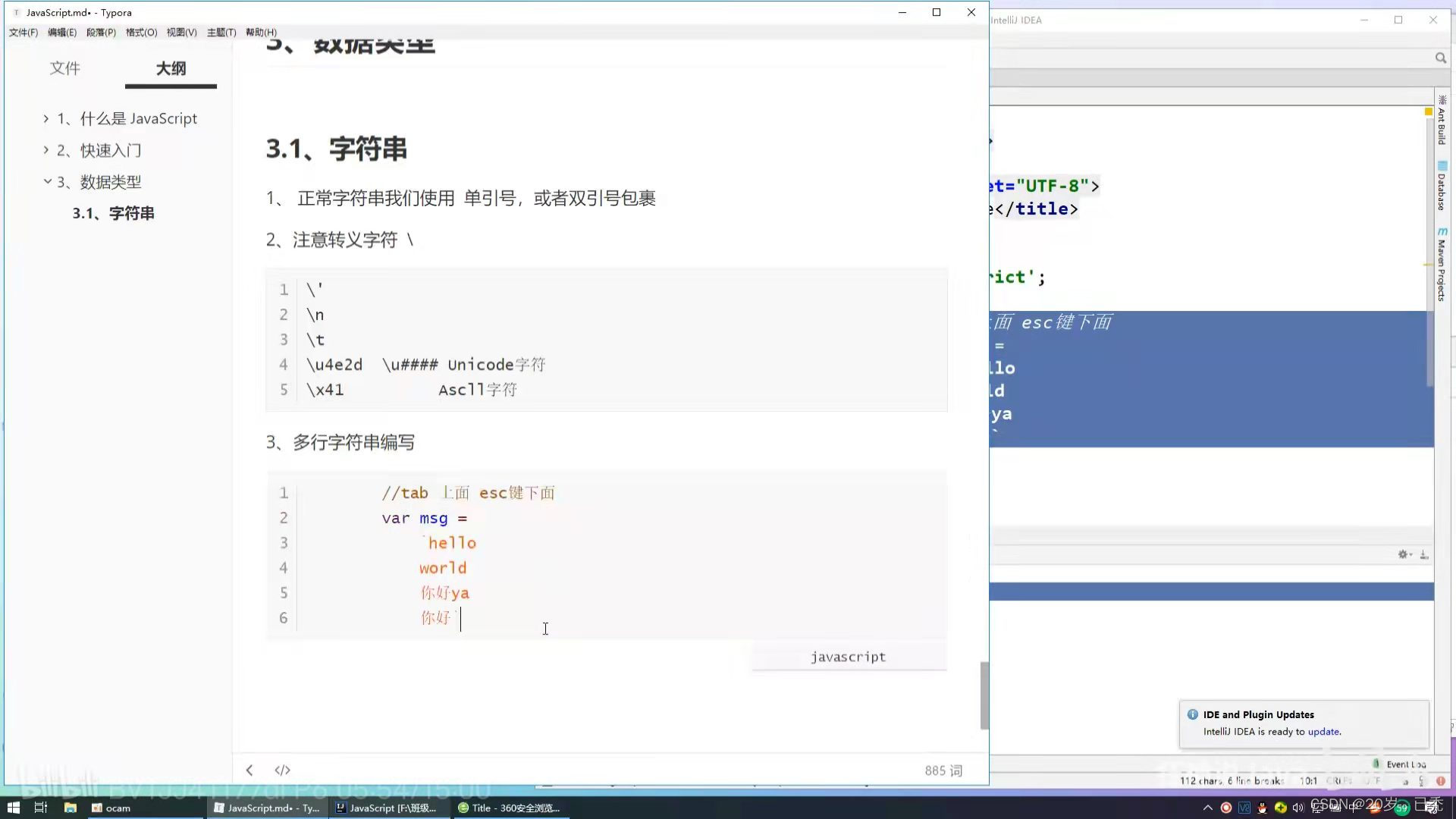Image resolution: width=1456 pixels, height=819 pixels.
Task: Switch to the 文件 sidebar tab
Action: click(64, 68)
